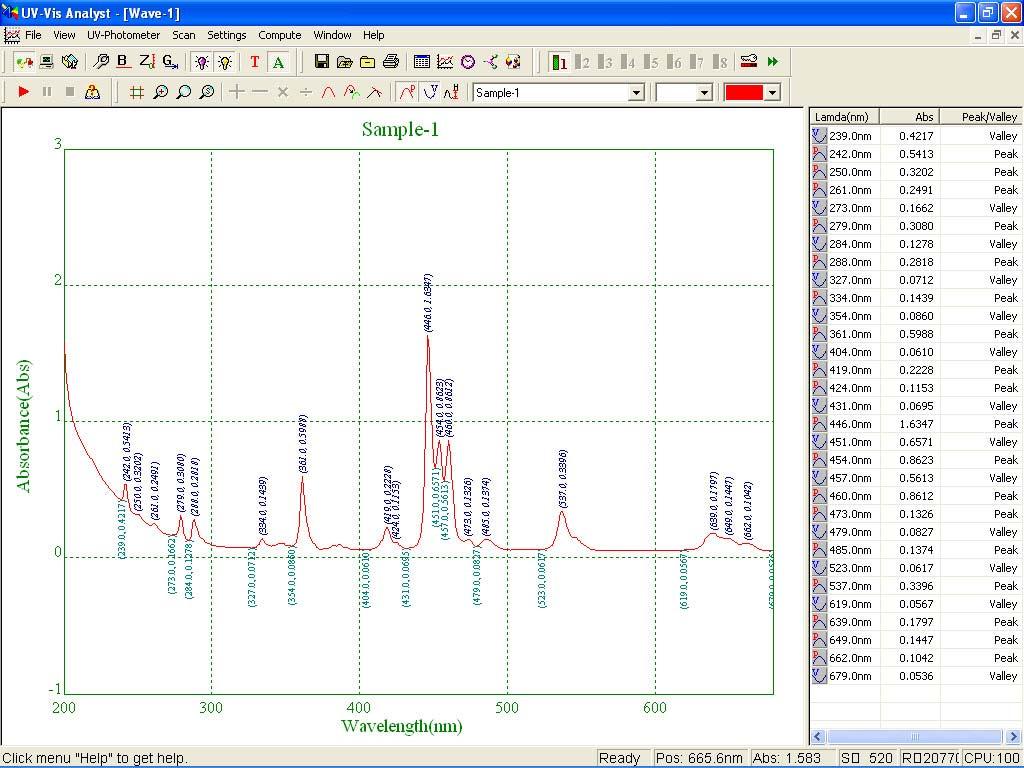Click the red T text icon
This screenshot has height=768, width=1024.
pos(254,62)
